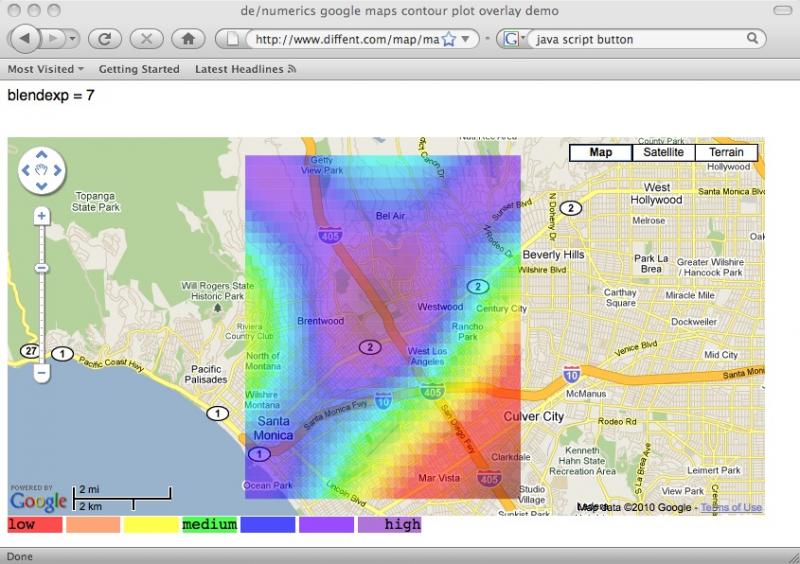Open the Most Visited bookmarks menu

click(45, 69)
